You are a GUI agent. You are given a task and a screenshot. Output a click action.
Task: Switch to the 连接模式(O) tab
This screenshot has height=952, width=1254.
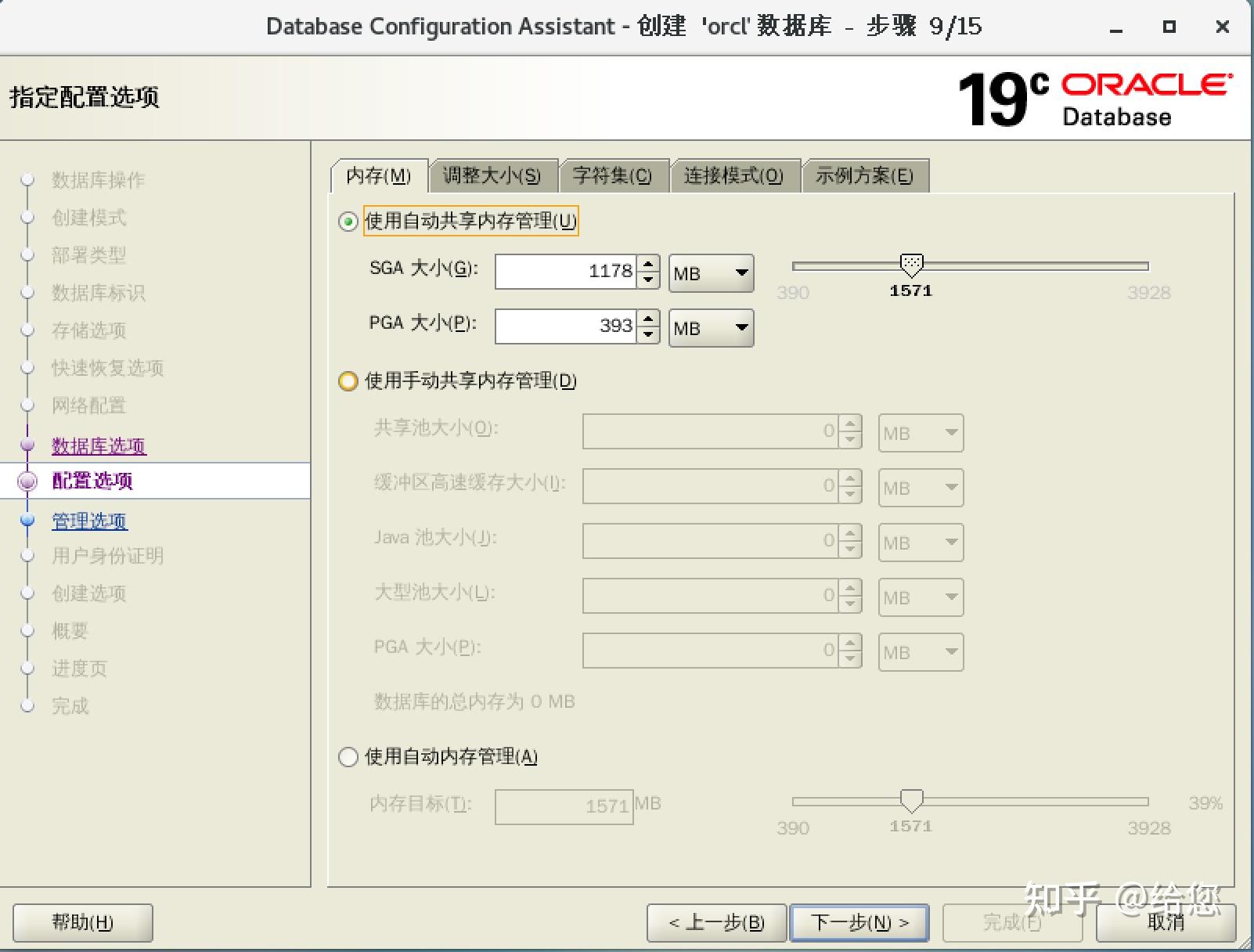pyautogui.click(x=734, y=175)
